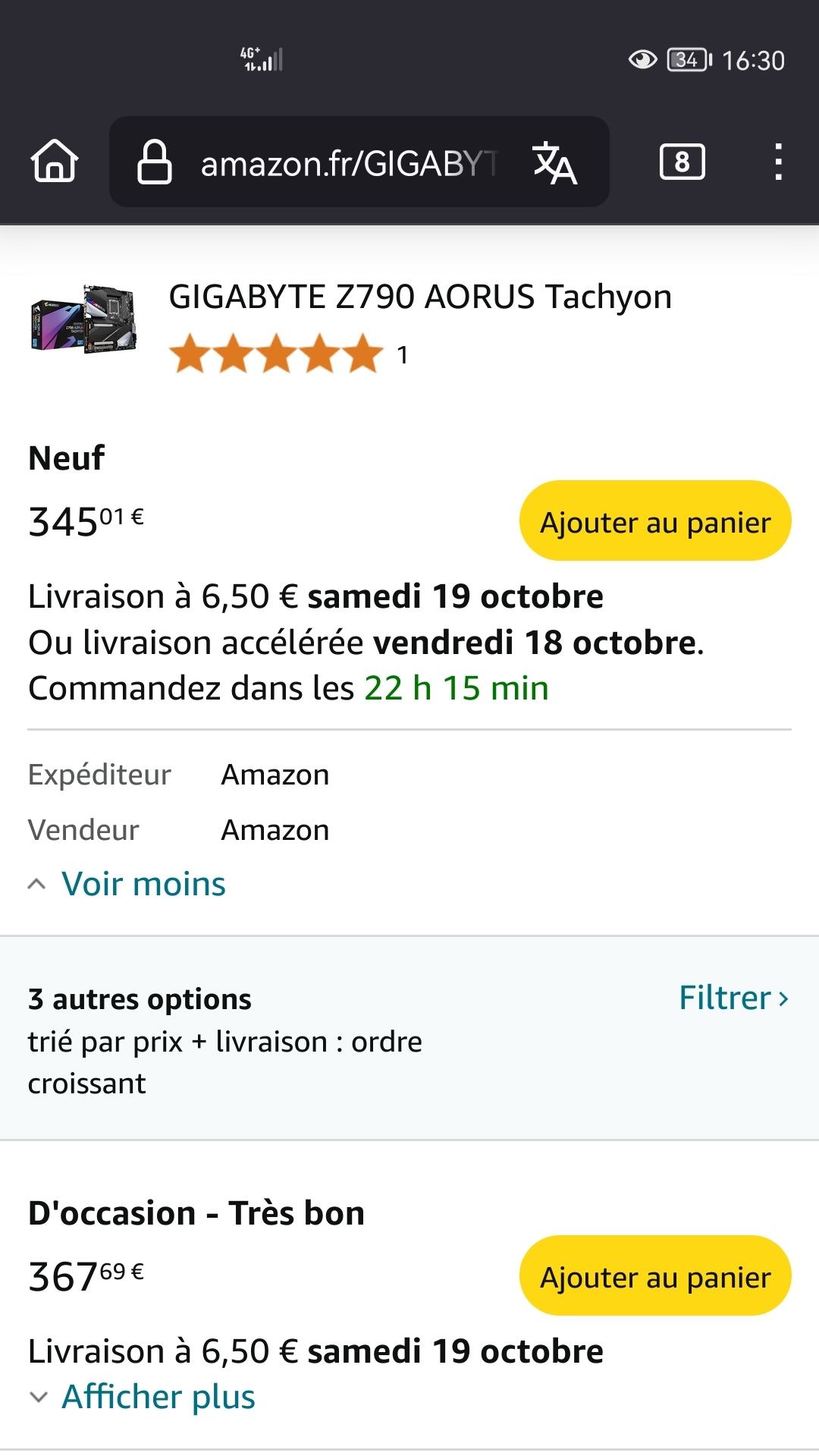Tap the amazon.fr address bar
The width and height of the screenshot is (819, 1456).
click(x=349, y=162)
